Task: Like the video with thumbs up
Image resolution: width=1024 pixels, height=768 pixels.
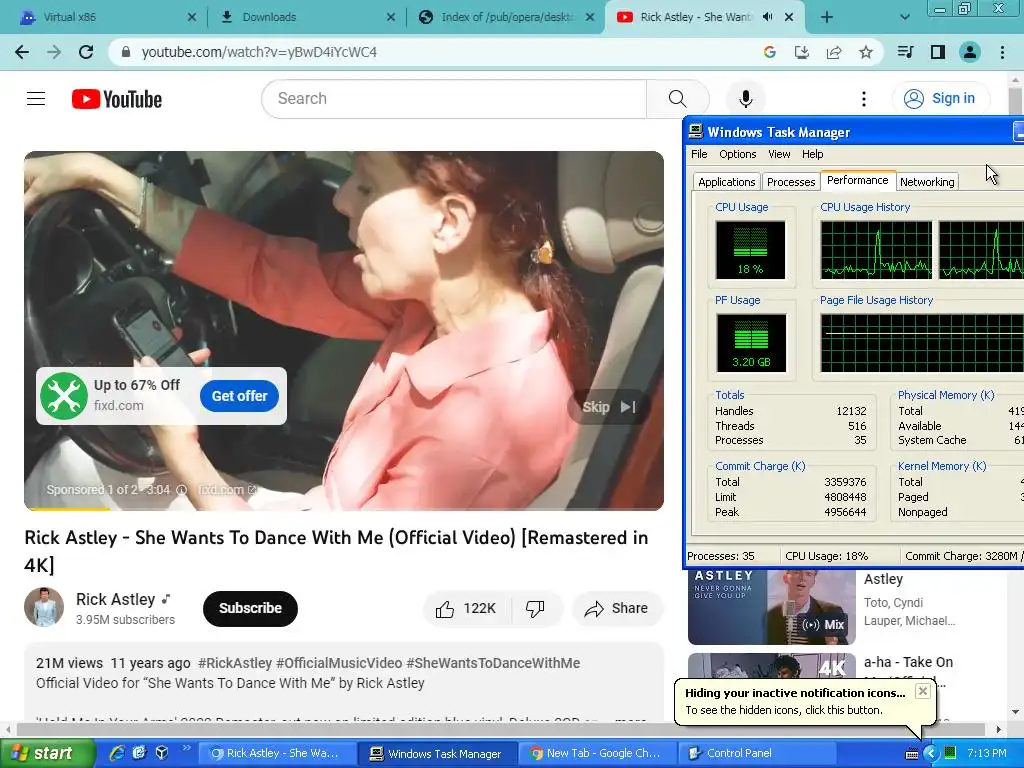Action: [466, 609]
